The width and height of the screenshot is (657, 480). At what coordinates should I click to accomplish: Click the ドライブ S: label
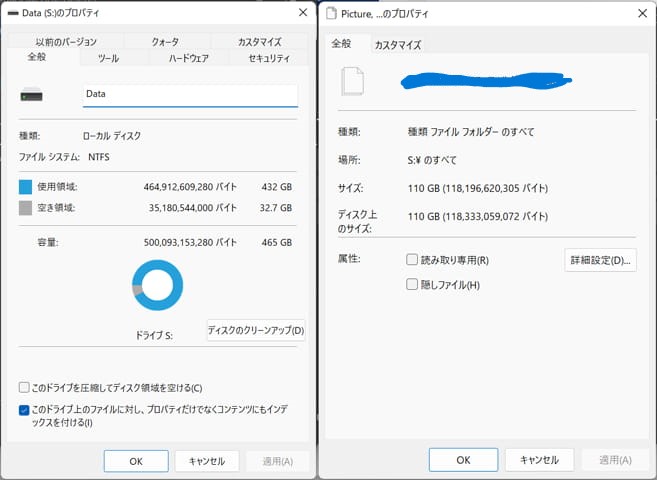coord(154,335)
